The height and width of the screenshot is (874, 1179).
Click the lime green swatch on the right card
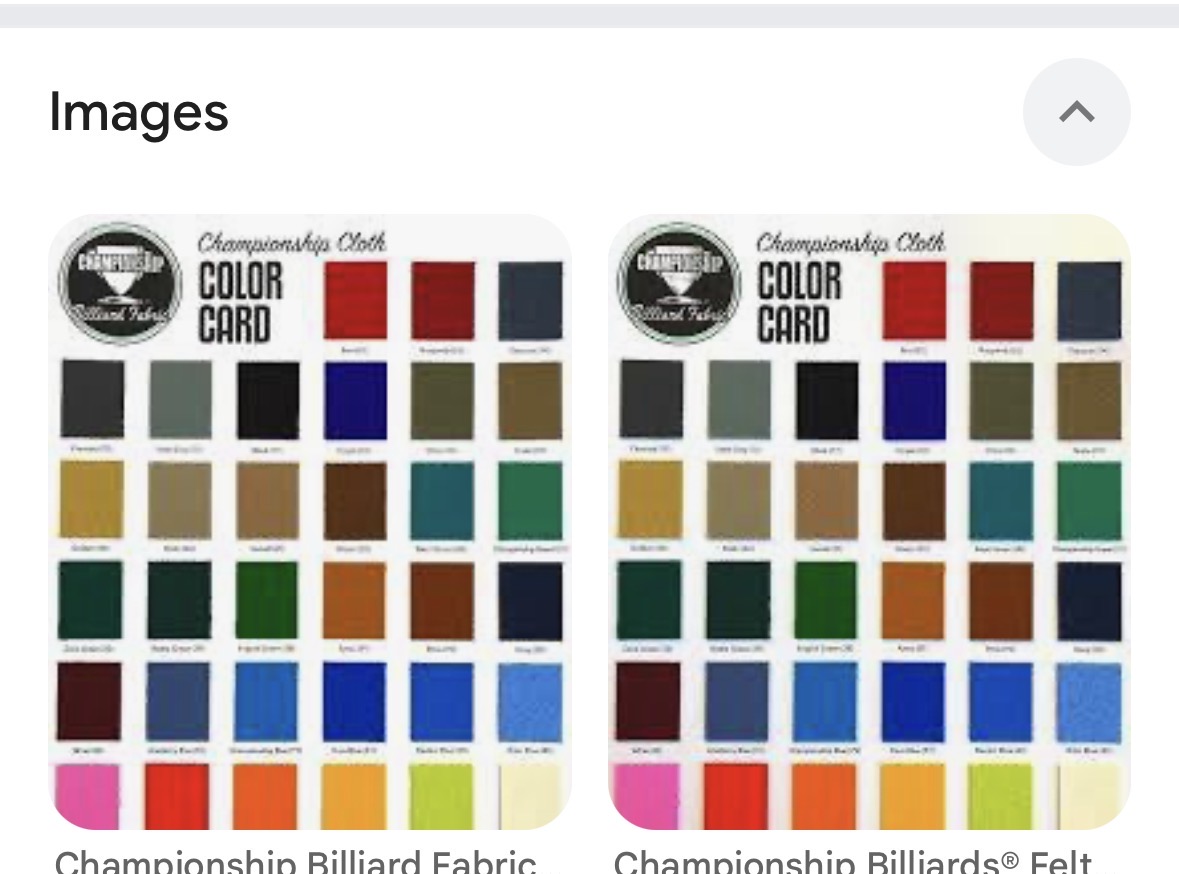[x=1000, y=796]
